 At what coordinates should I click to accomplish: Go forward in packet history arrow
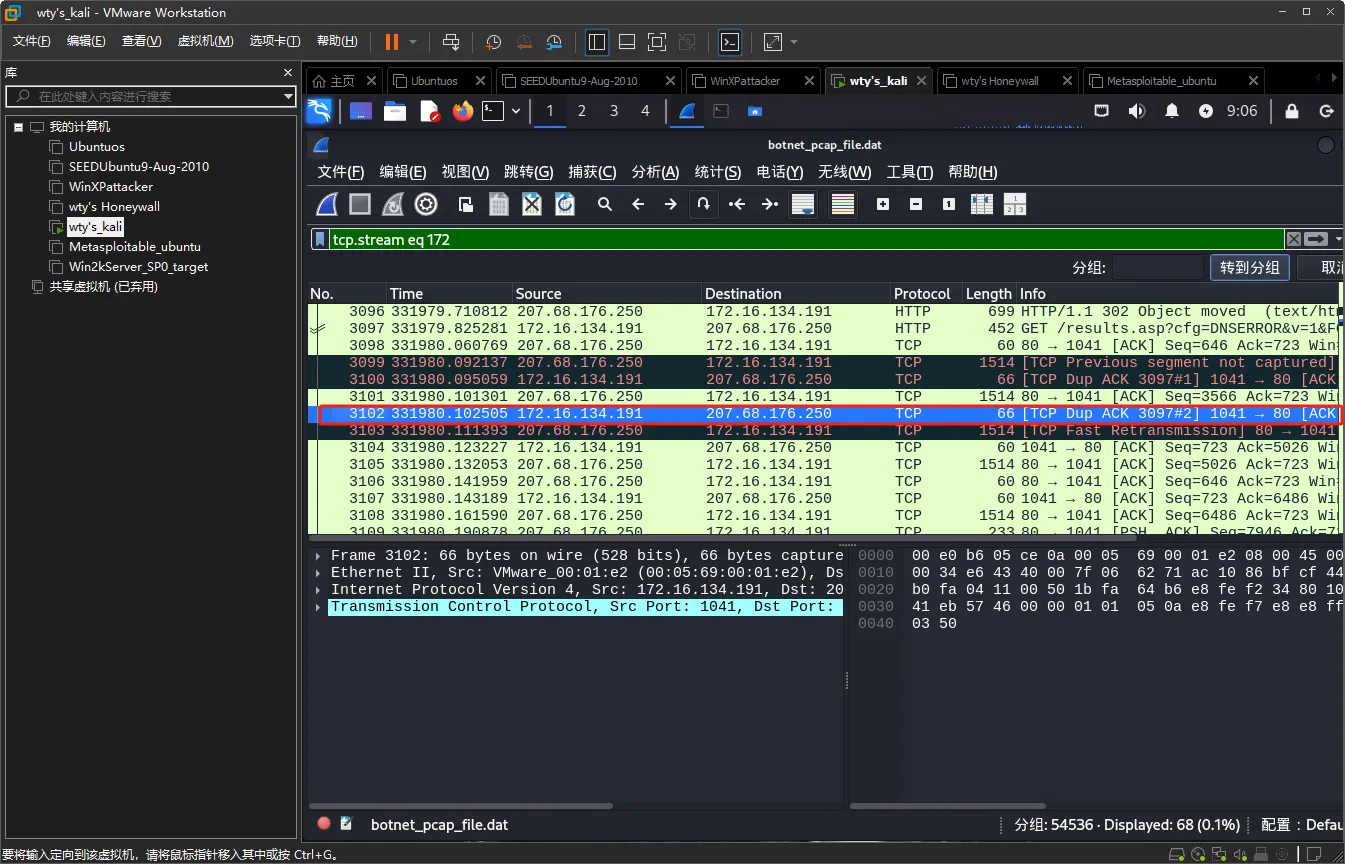point(671,204)
